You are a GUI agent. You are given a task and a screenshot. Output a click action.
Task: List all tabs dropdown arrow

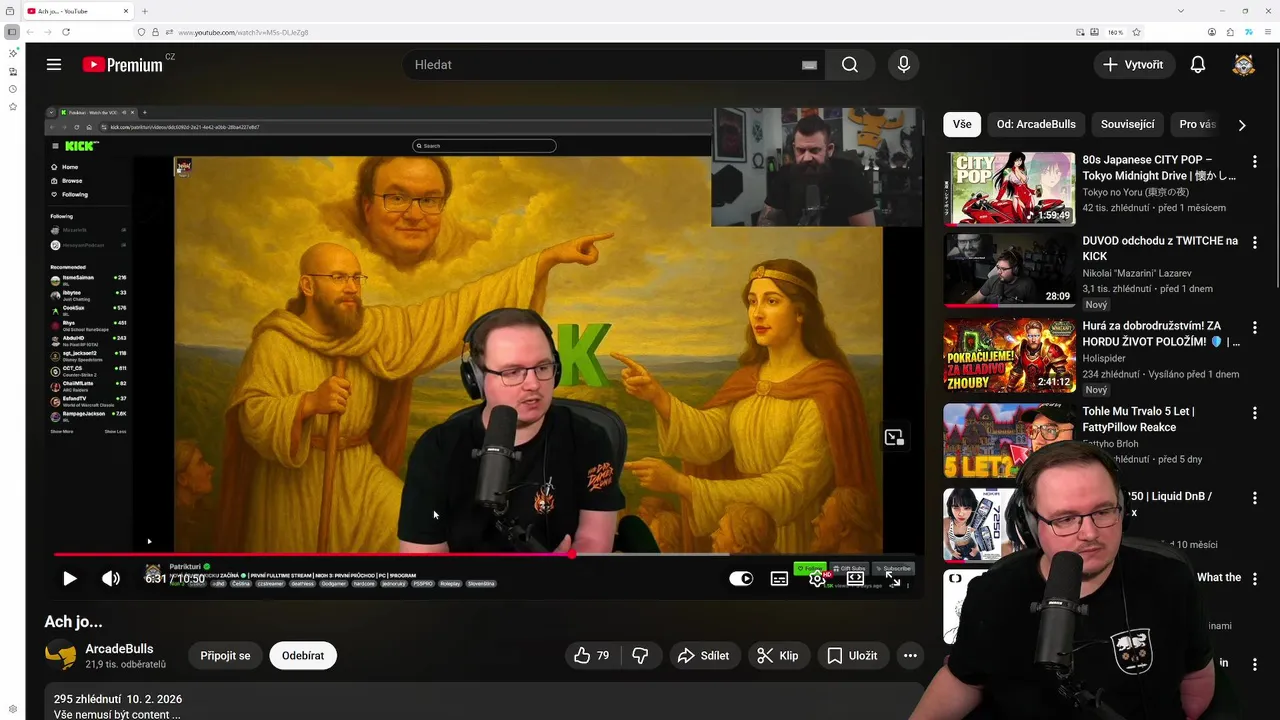(x=1181, y=11)
